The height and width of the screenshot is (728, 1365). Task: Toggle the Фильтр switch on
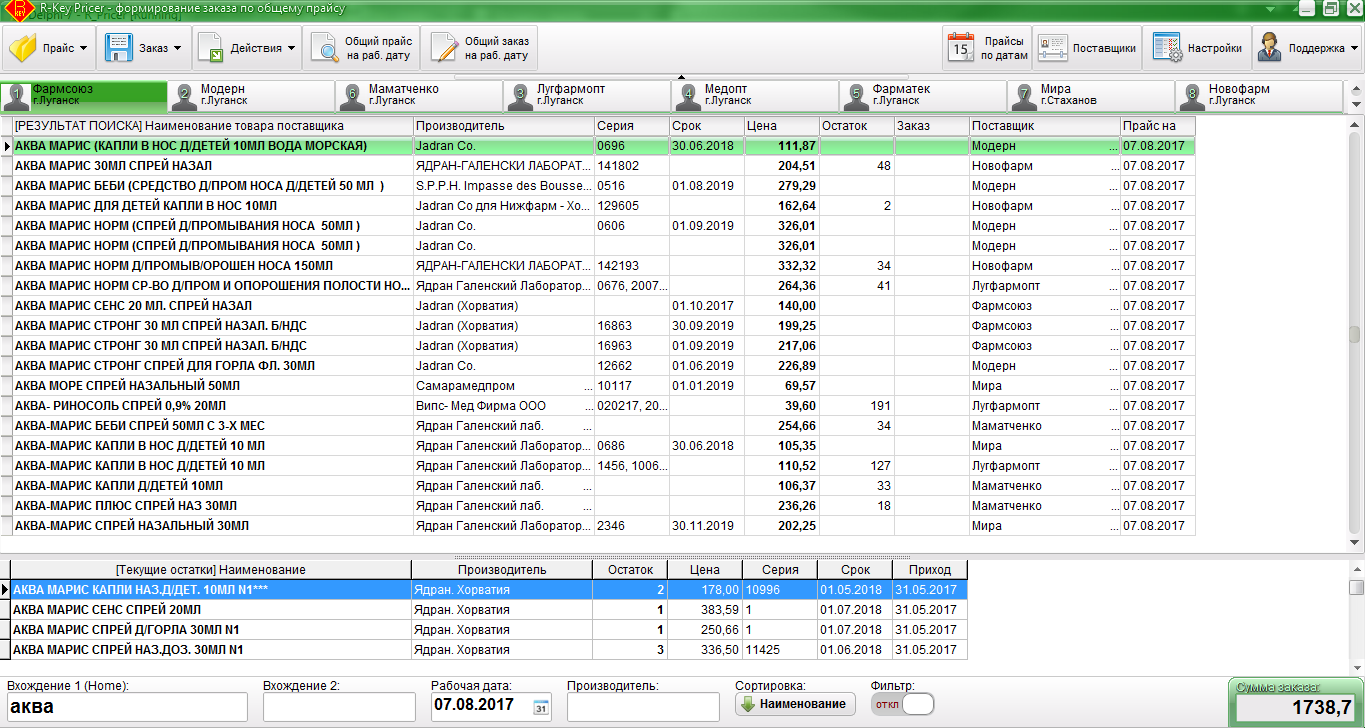pyautogui.click(x=902, y=704)
